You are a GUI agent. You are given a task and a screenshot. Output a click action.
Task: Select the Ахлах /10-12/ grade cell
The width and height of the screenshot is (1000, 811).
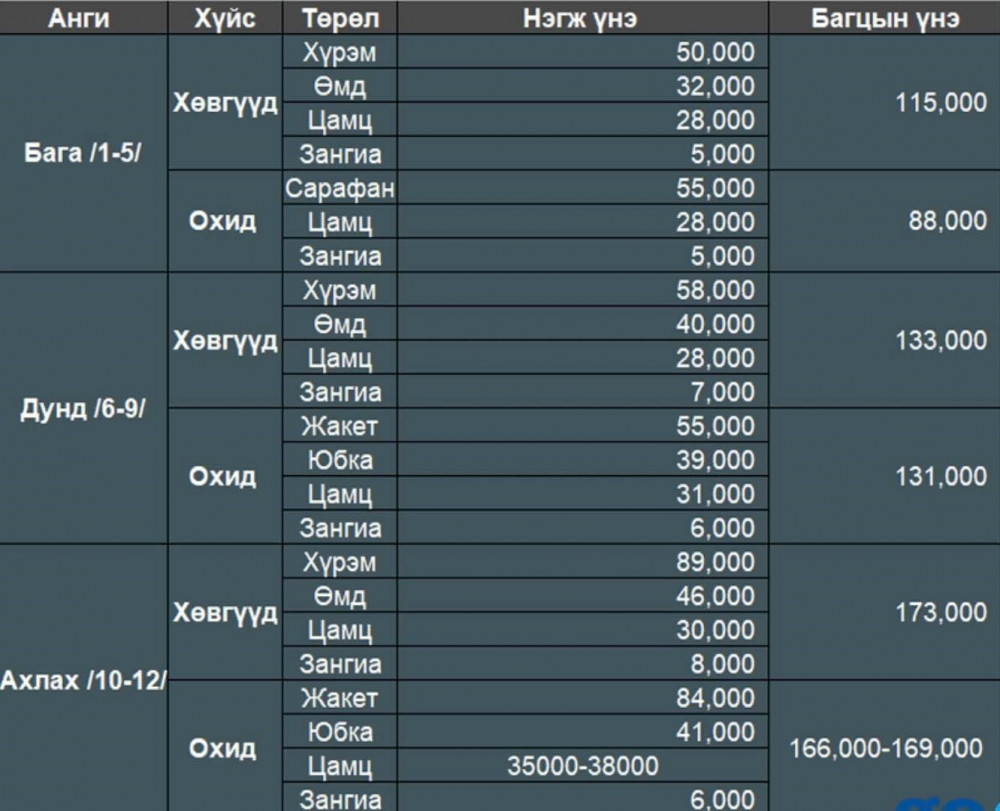coord(84,681)
